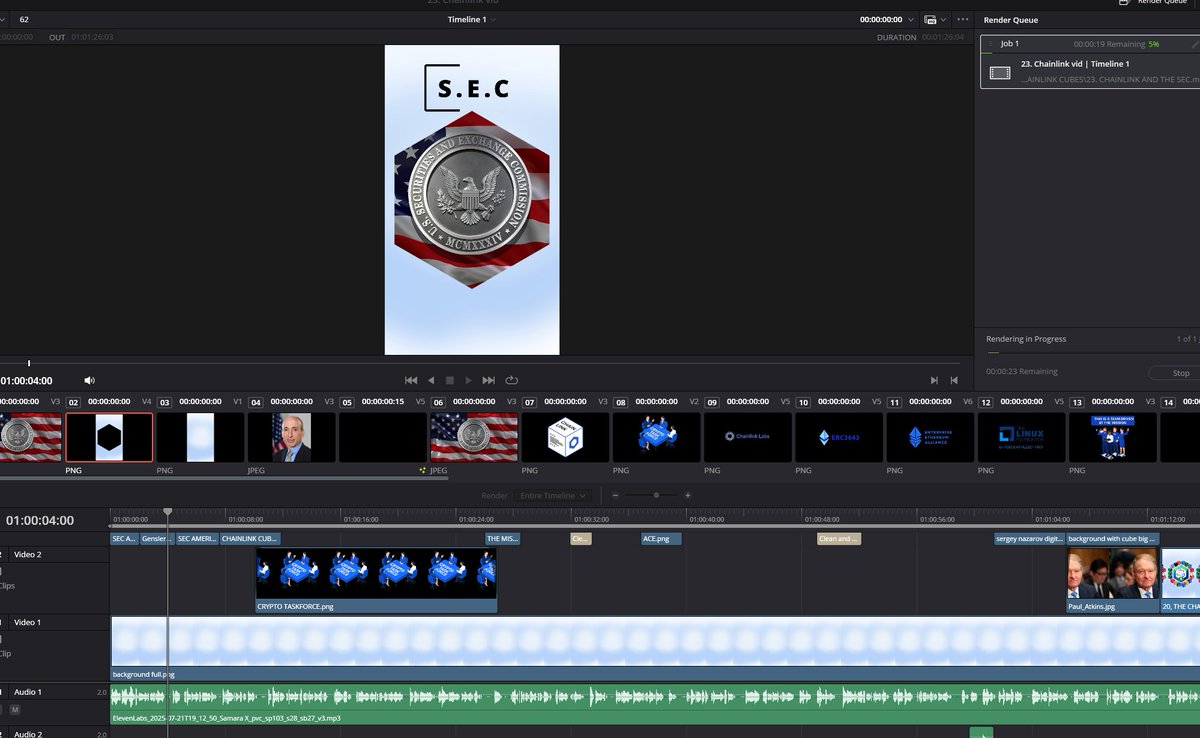The height and width of the screenshot is (738, 1200).
Task: Click the background full.png clip
Action: tap(655, 648)
